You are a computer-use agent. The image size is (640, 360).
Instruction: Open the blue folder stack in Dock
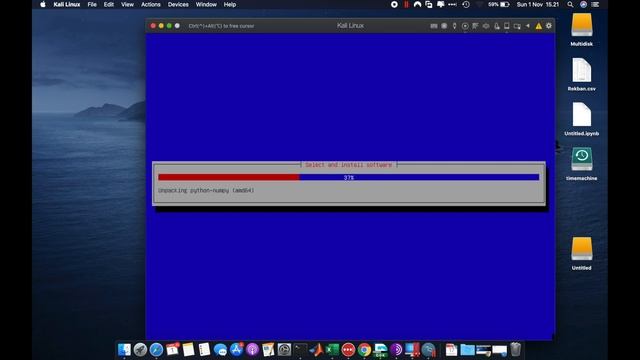467,349
